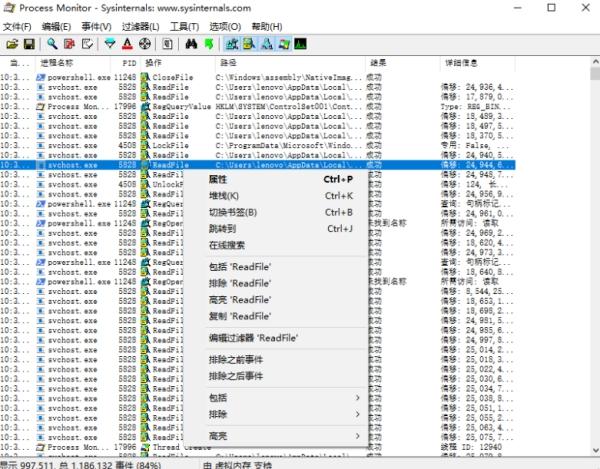Open the 事件(V) menu
The width and height of the screenshot is (600, 469).
(x=96, y=27)
